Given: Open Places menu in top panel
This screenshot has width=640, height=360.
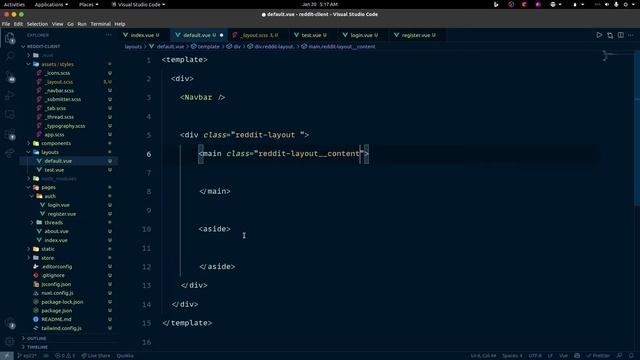Looking at the screenshot, I should (89, 4).
